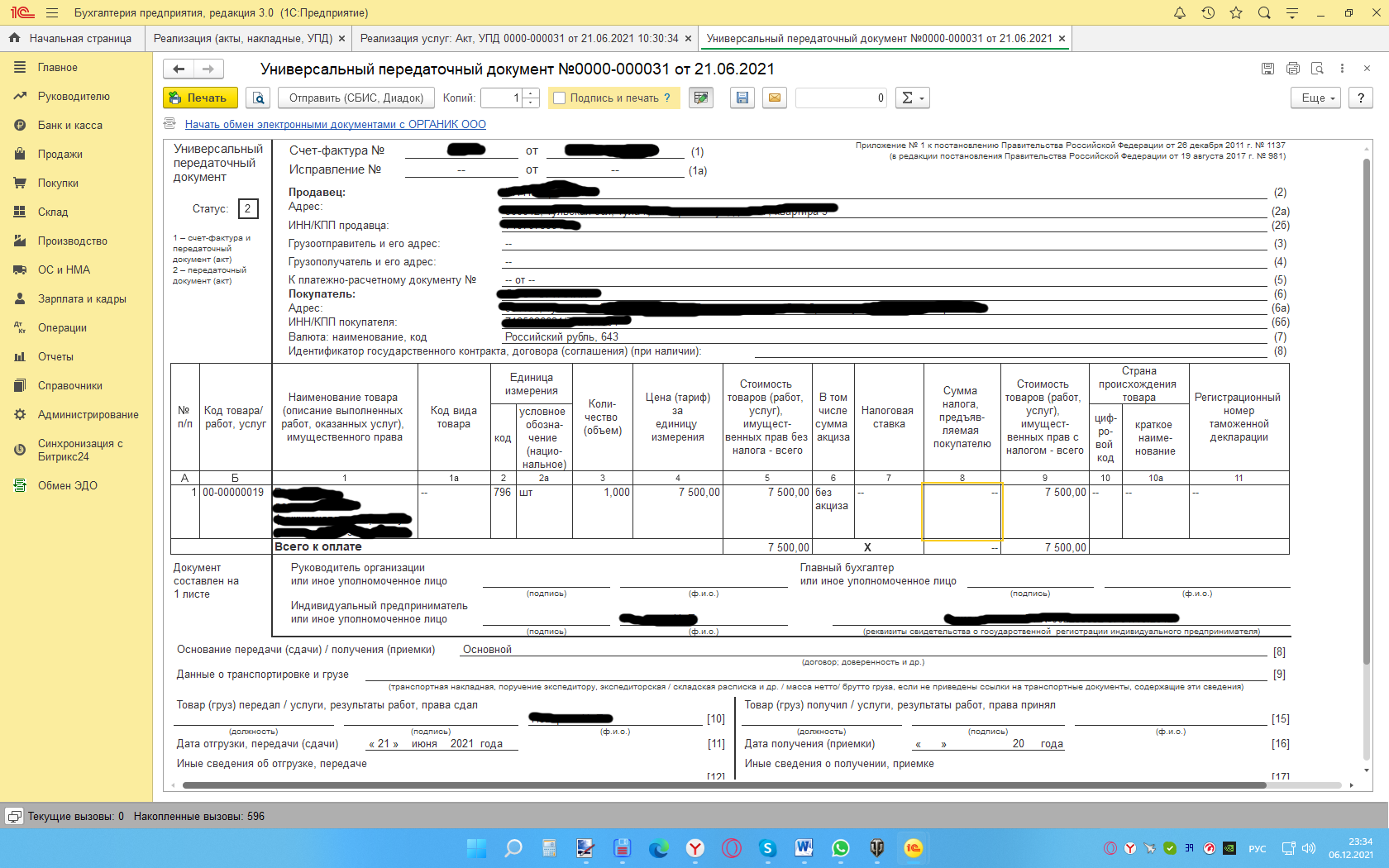Switch to Реализация (акты, накладные, УПД) tab
The width and height of the screenshot is (1389, 868).
[242, 39]
